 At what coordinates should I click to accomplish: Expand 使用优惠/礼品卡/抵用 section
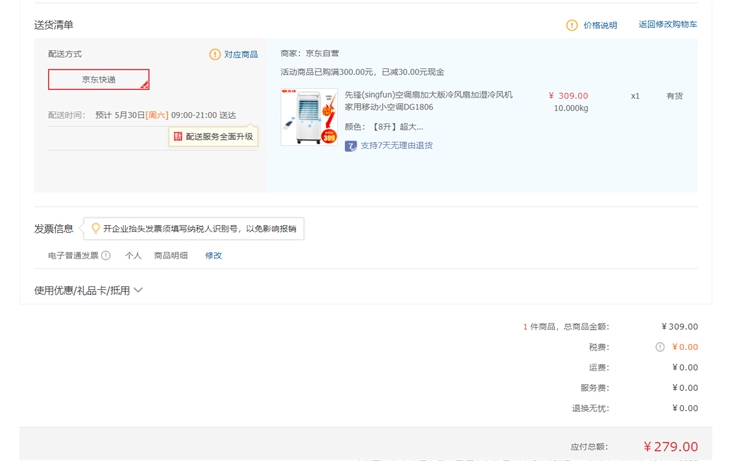coord(88,290)
